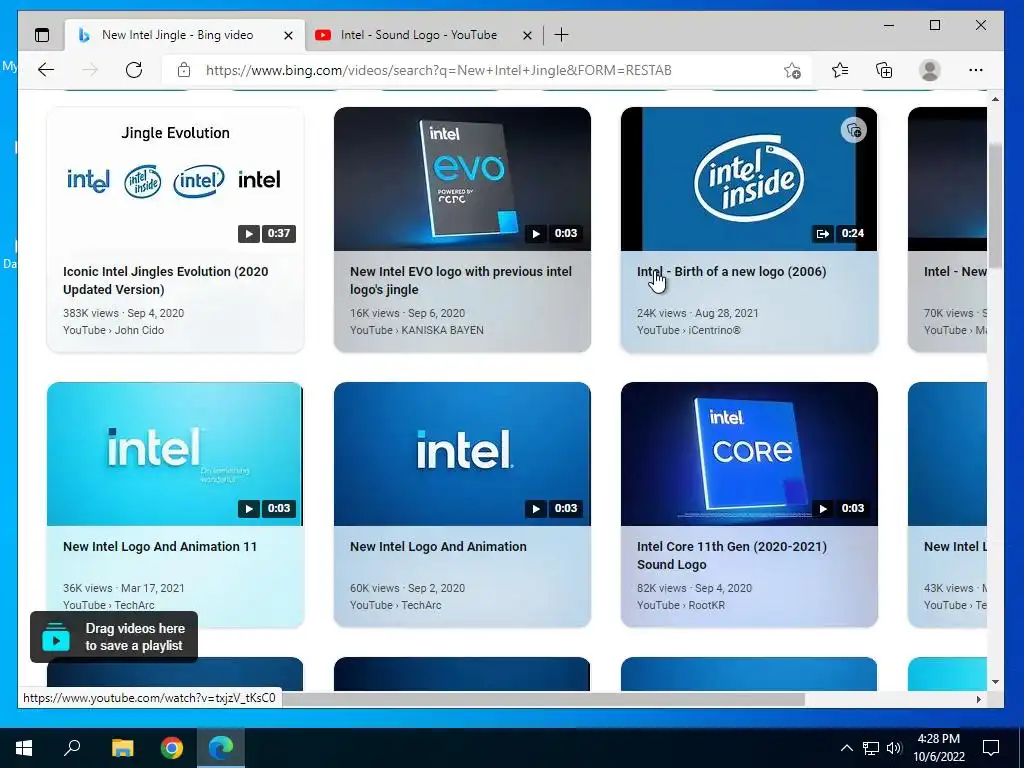Open 'New Intel Logo And Animation 11' title
Image resolution: width=1024 pixels, height=768 pixels.
(160, 547)
